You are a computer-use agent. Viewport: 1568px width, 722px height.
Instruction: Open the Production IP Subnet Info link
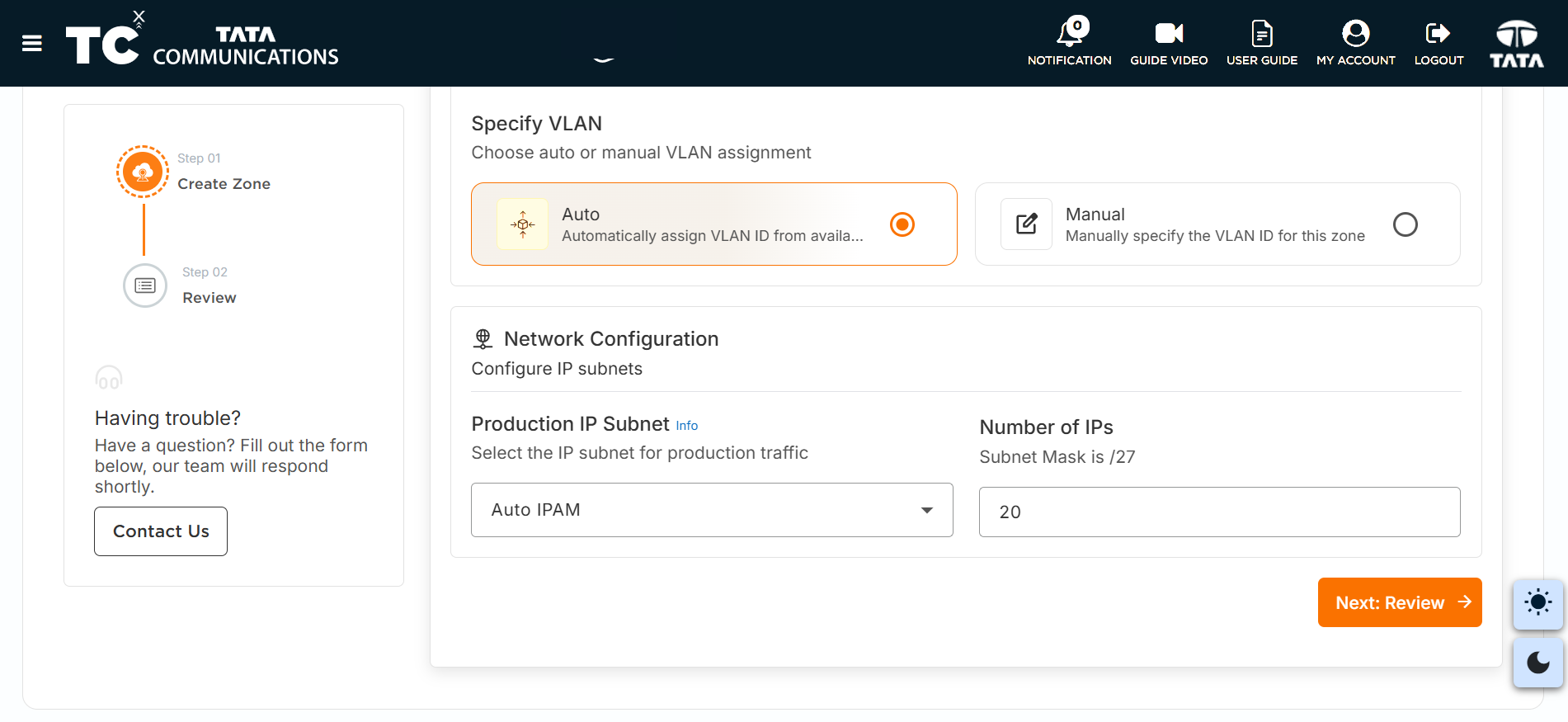(687, 426)
